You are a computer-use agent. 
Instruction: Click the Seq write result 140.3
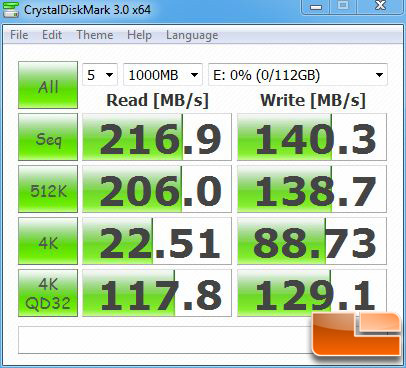point(312,137)
